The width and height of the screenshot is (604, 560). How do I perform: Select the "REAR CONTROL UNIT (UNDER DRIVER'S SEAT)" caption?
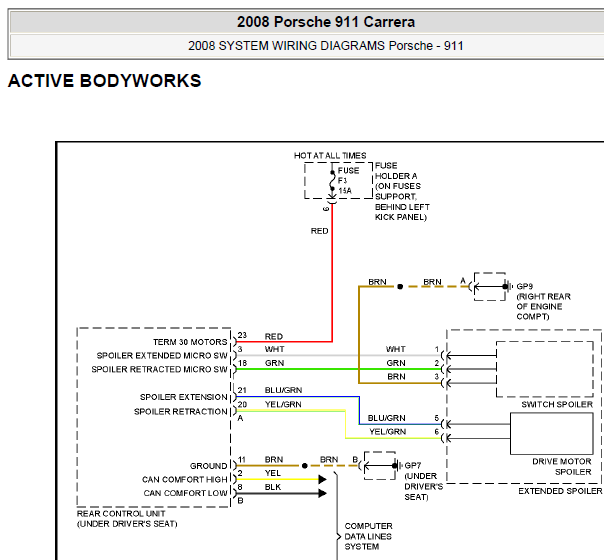[x=127, y=519]
